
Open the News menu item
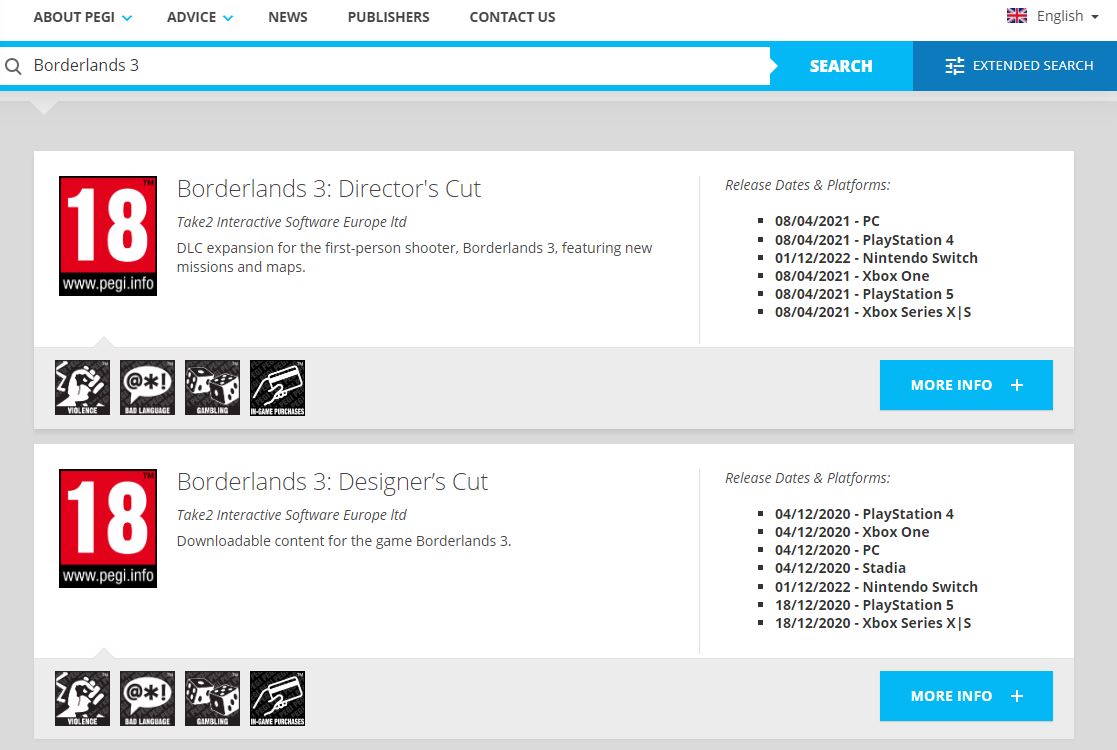(288, 17)
